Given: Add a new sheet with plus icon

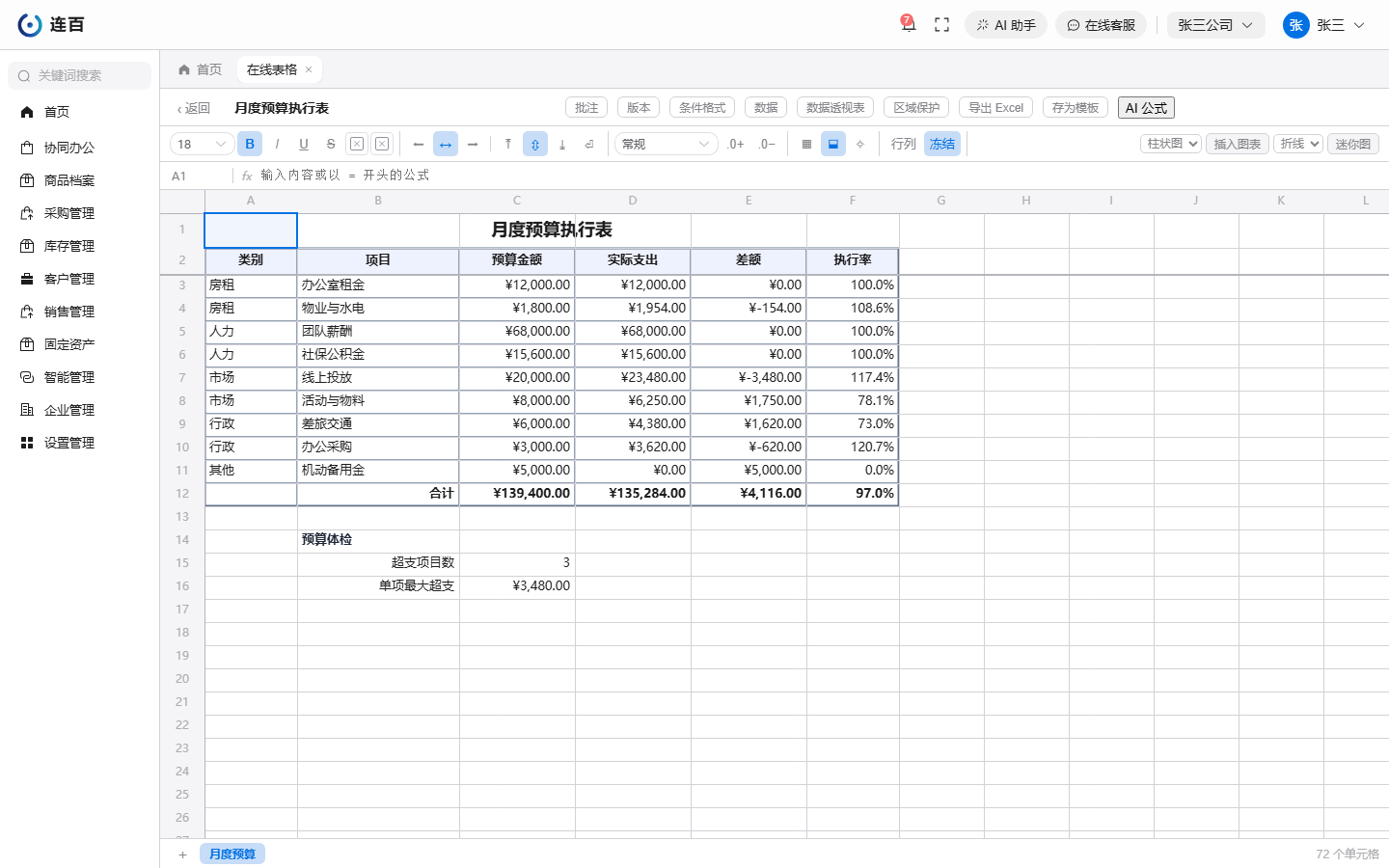Looking at the screenshot, I should [x=182, y=854].
